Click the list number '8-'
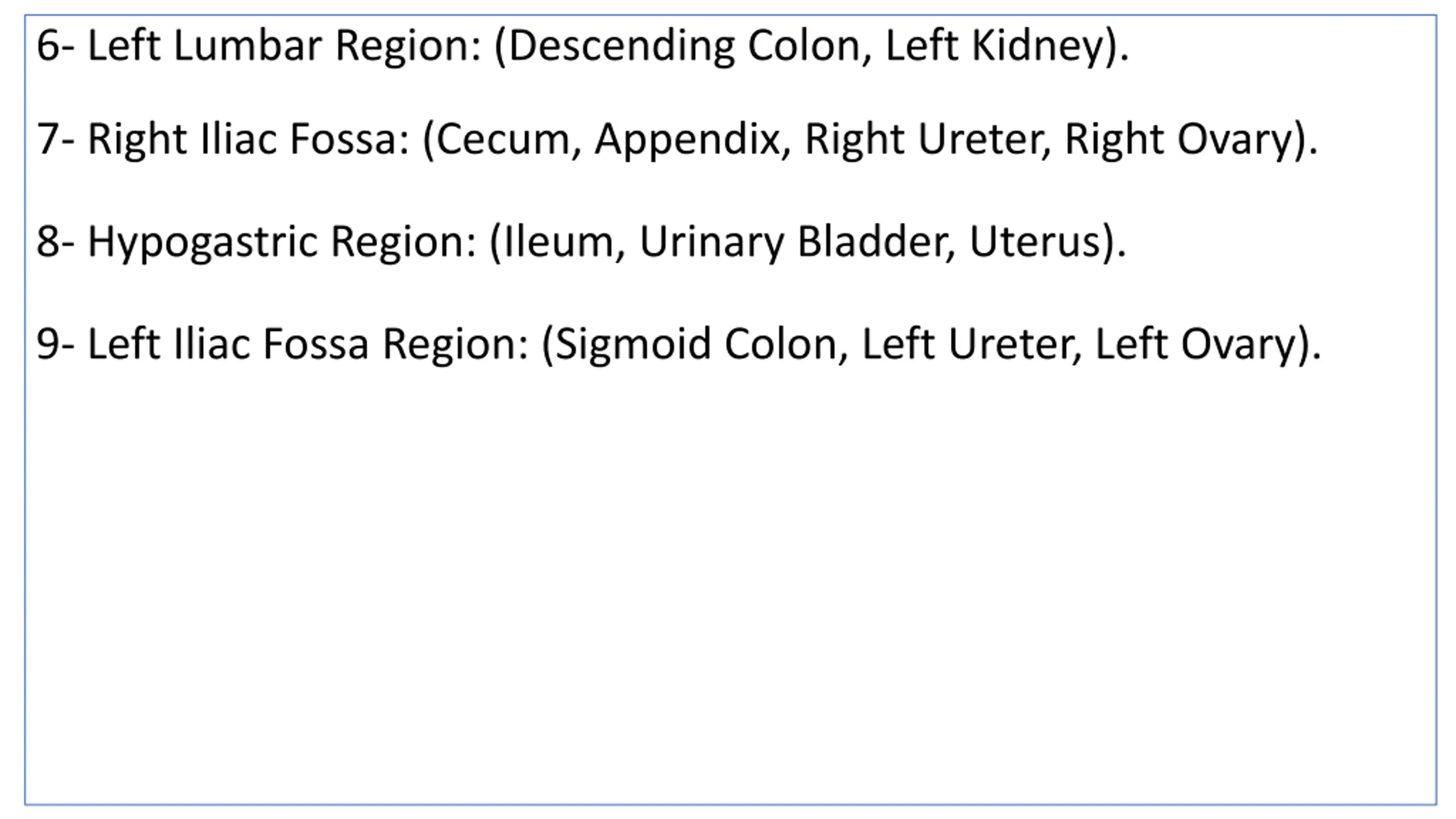1456x819 pixels. pos(55,242)
